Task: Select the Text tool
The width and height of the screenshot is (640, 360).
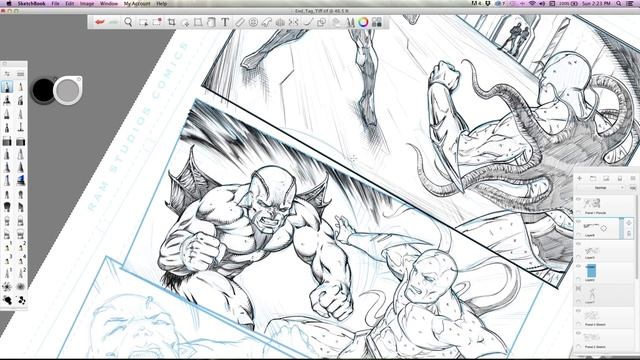Action: [x=225, y=22]
